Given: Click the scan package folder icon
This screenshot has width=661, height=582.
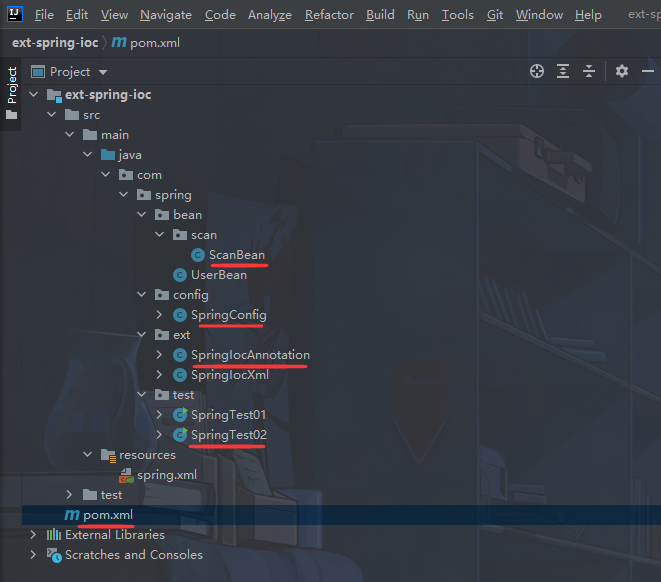Looking at the screenshot, I should coord(180,235).
